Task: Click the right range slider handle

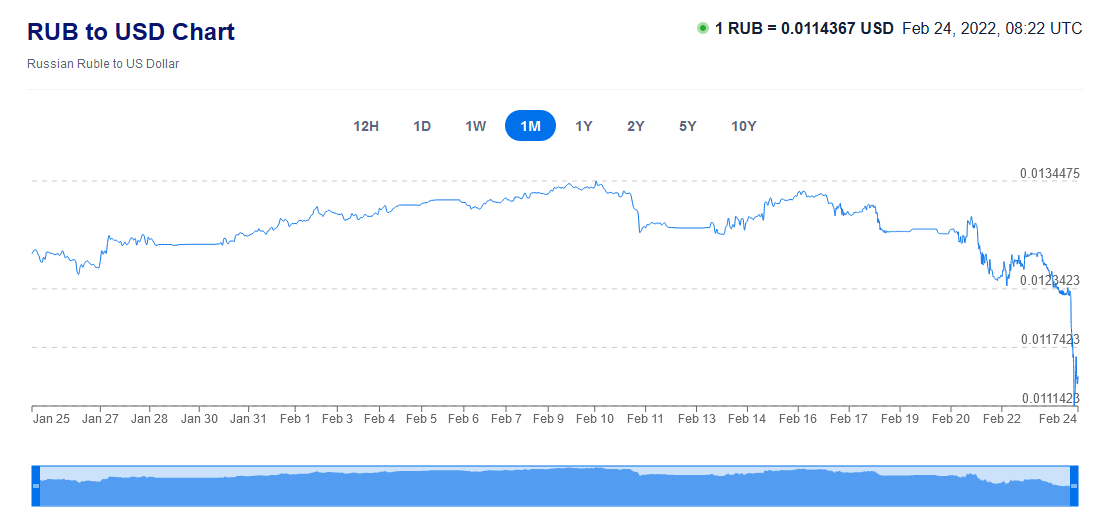Action: point(1074,485)
